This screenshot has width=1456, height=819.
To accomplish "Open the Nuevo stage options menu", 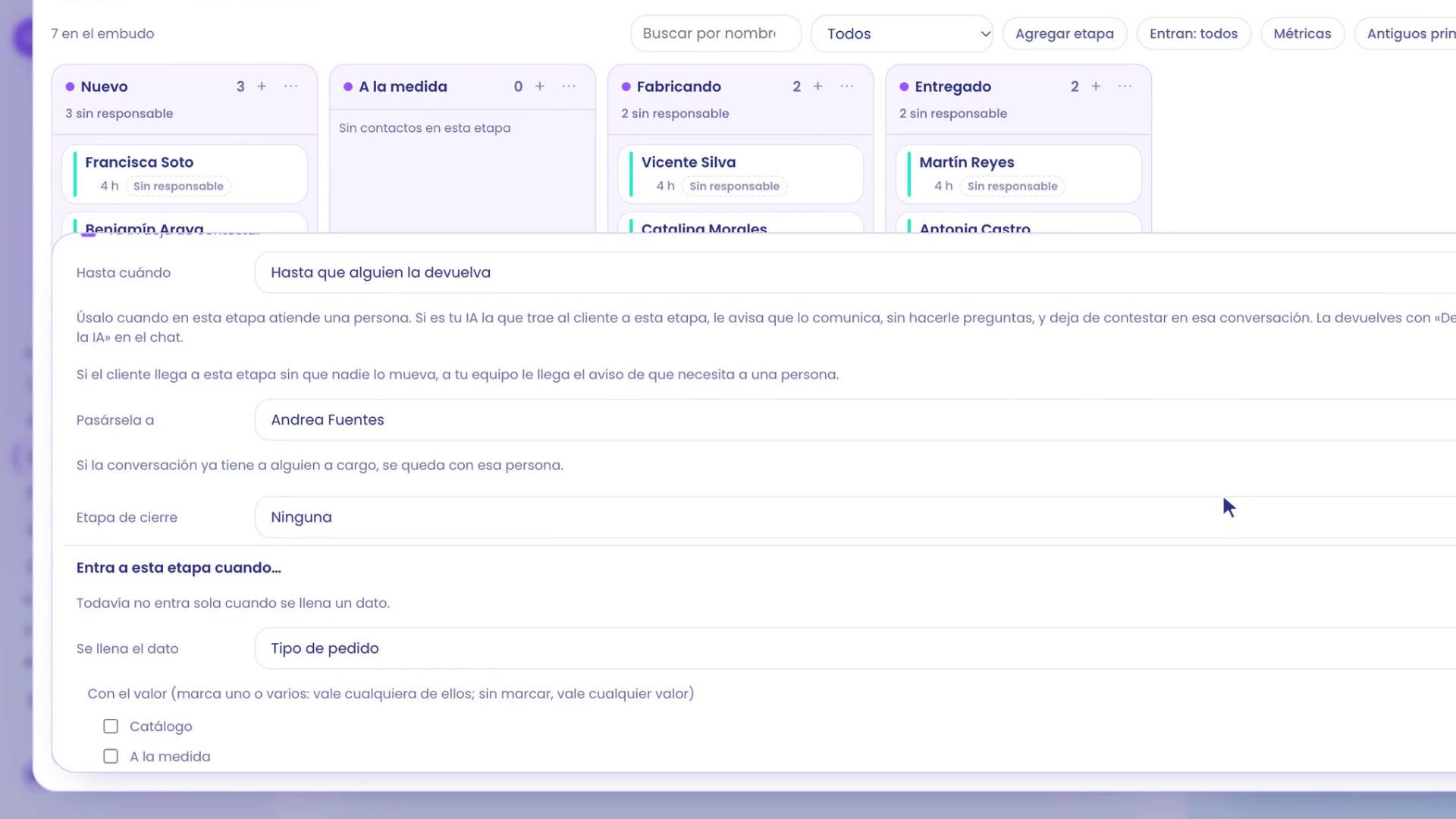I will click(291, 86).
